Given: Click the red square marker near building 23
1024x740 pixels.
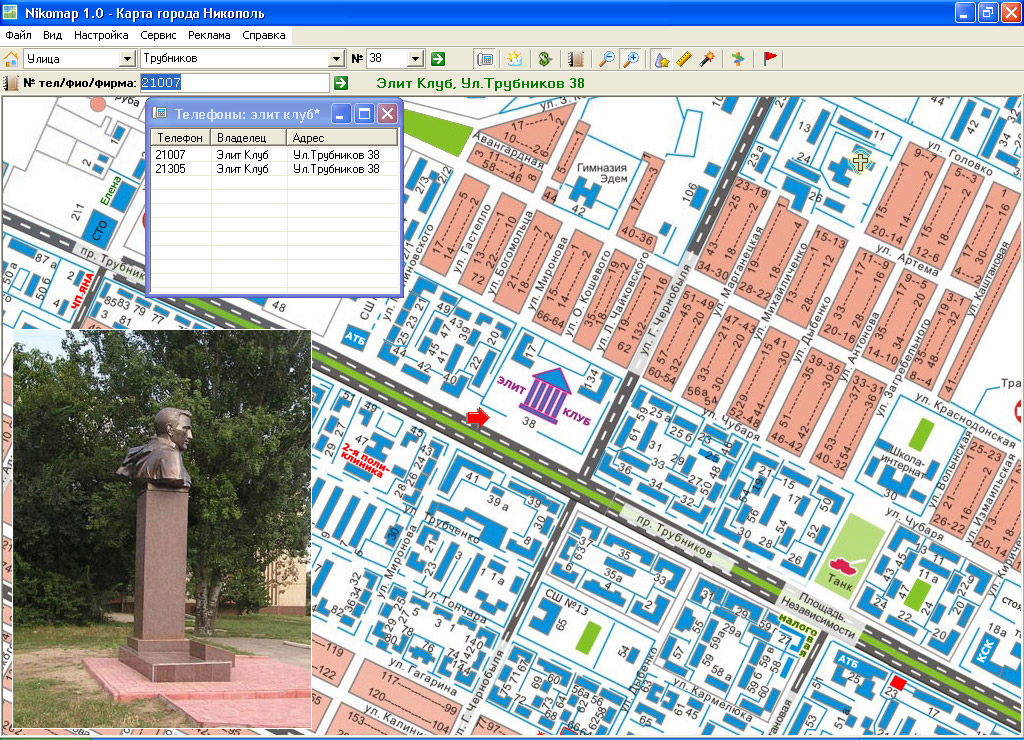Looking at the screenshot, I should pyautogui.click(x=899, y=683).
